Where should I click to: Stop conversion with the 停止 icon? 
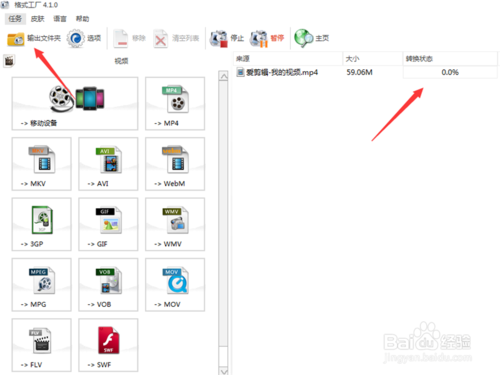click(x=218, y=39)
